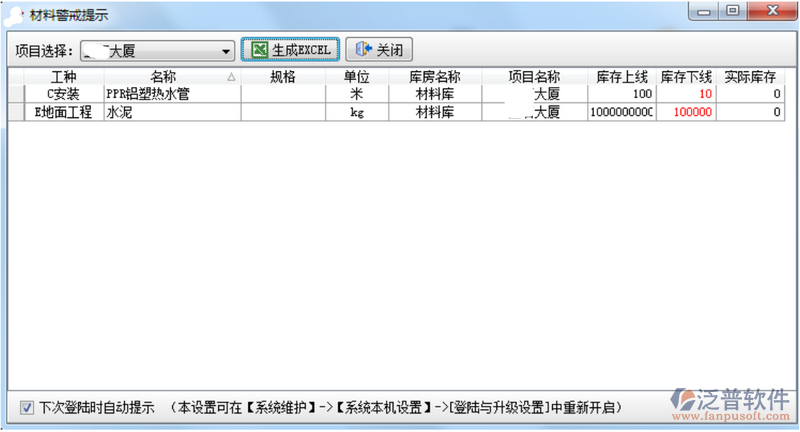Viewport: 800px width, 432px height.
Task: Click empty 规格 cell in PPR铝塑热水管 row
Action: click(x=283, y=94)
